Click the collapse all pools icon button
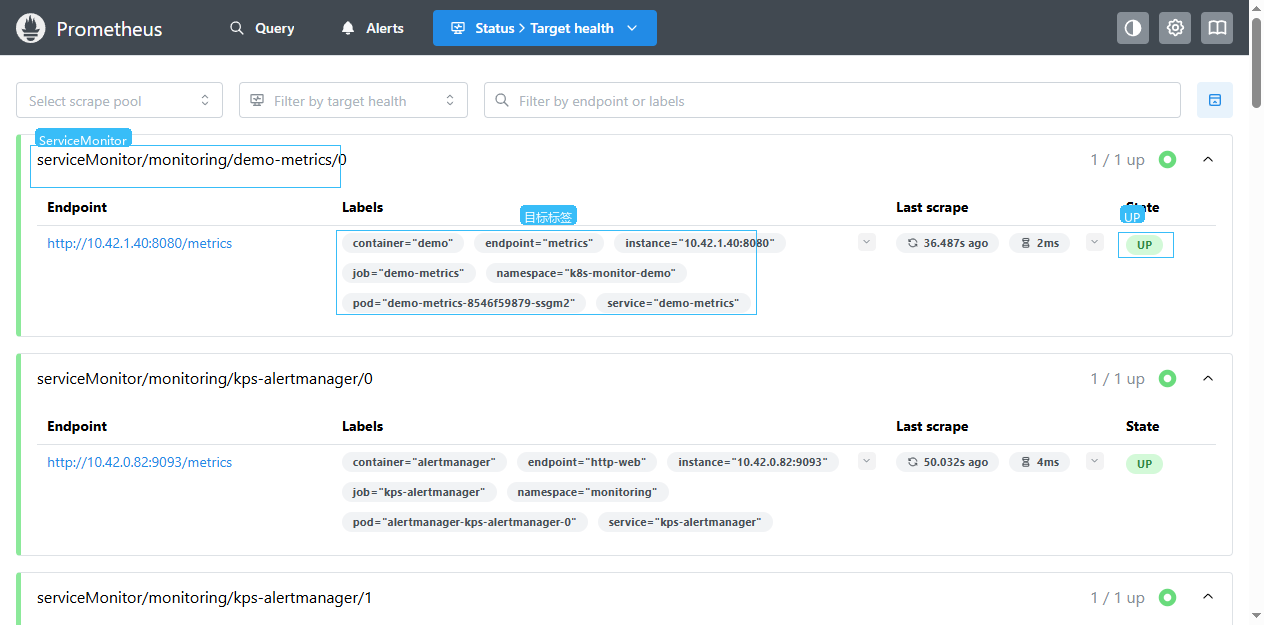 click(x=1215, y=100)
